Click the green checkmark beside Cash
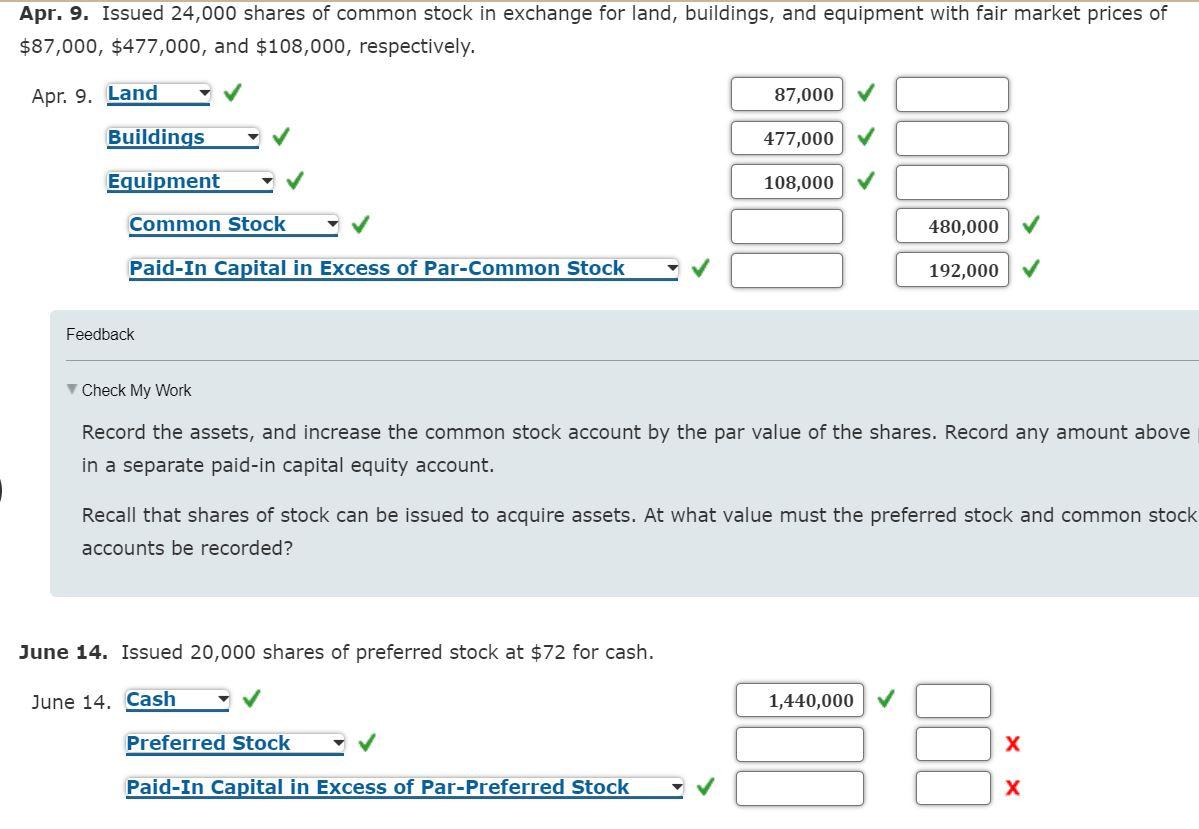The image size is (1199, 829). (250, 698)
